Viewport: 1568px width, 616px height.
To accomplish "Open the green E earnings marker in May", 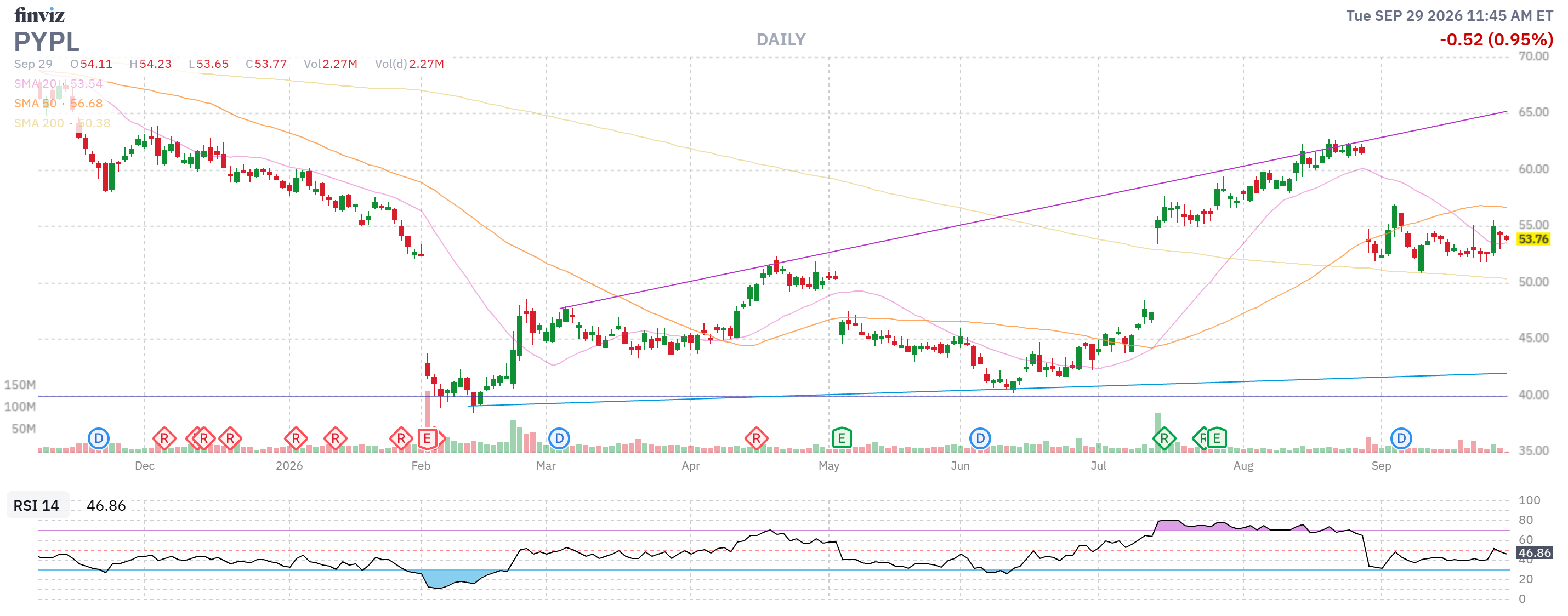I will pos(841,438).
